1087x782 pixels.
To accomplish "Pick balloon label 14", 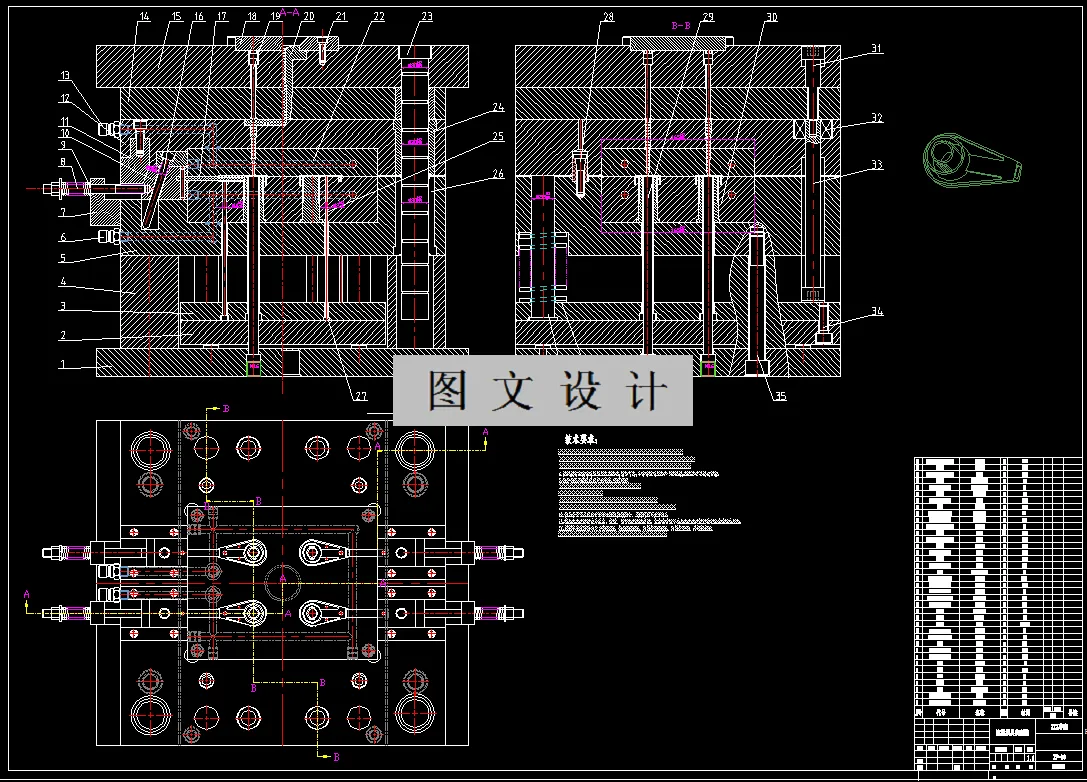I will click(144, 17).
